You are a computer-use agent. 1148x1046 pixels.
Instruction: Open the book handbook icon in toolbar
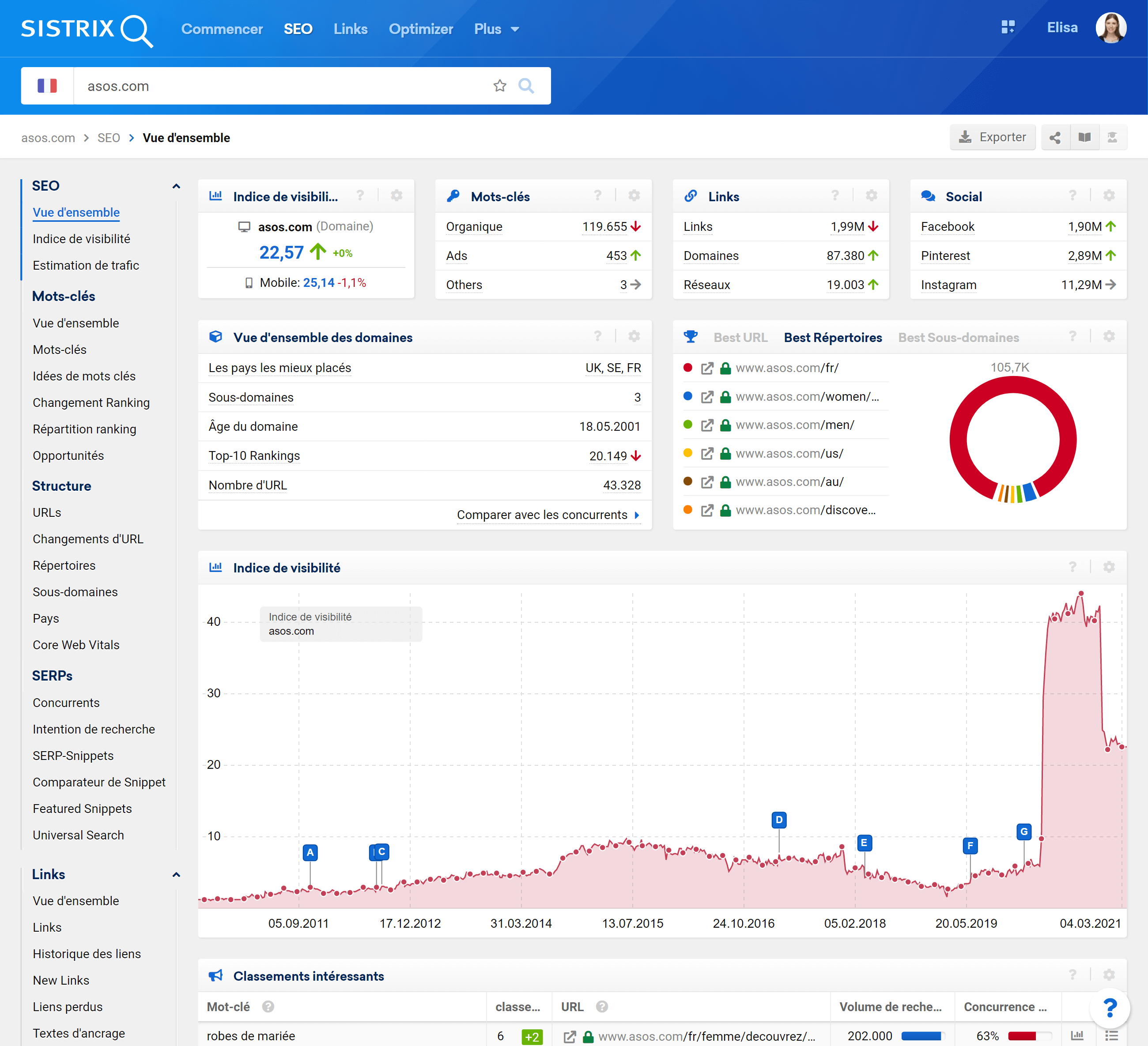[1084, 138]
